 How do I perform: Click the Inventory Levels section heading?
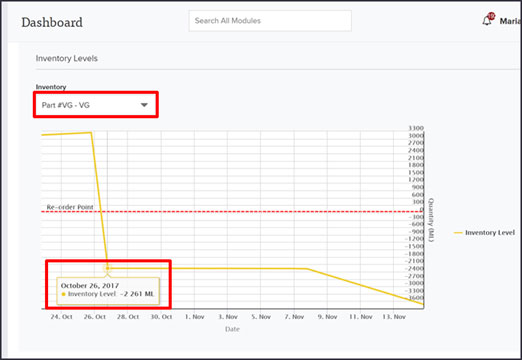tap(67, 58)
